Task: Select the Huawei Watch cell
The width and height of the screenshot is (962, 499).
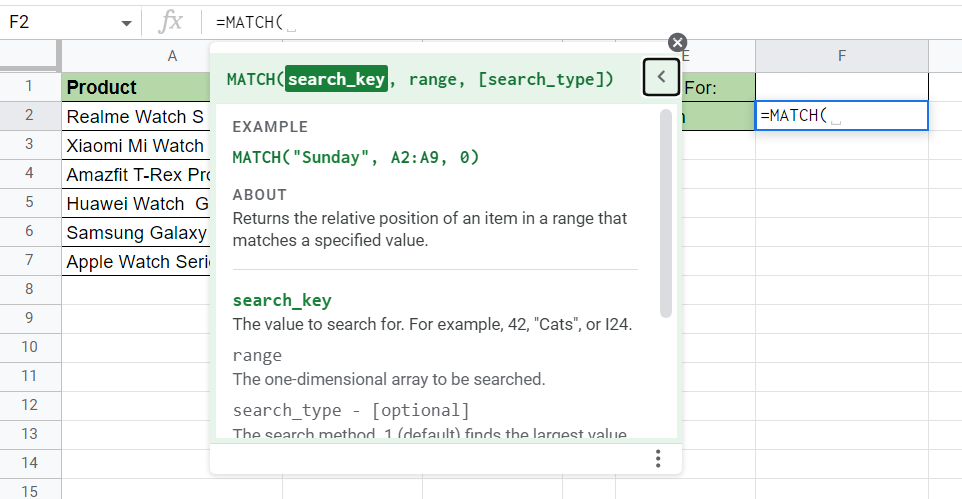Action: tap(136, 203)
